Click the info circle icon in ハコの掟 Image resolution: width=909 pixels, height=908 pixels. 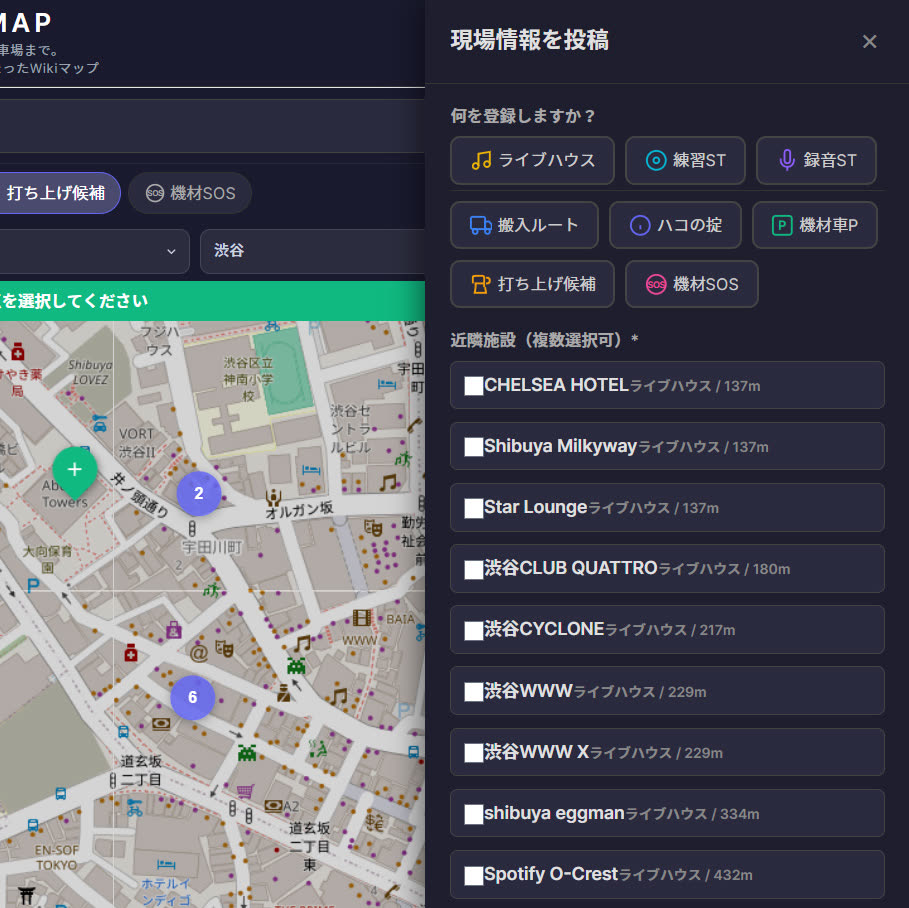tap(640, 225)
